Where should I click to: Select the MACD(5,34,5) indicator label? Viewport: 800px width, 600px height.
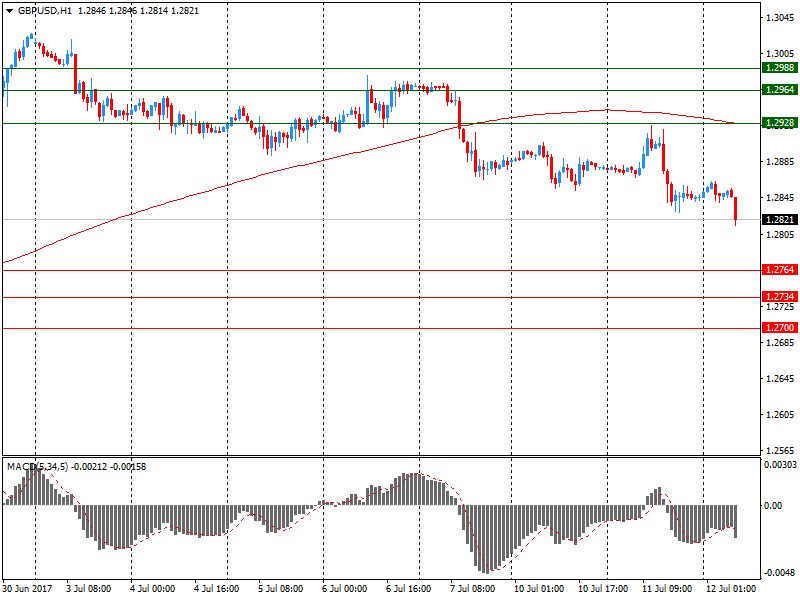(37, 467)
